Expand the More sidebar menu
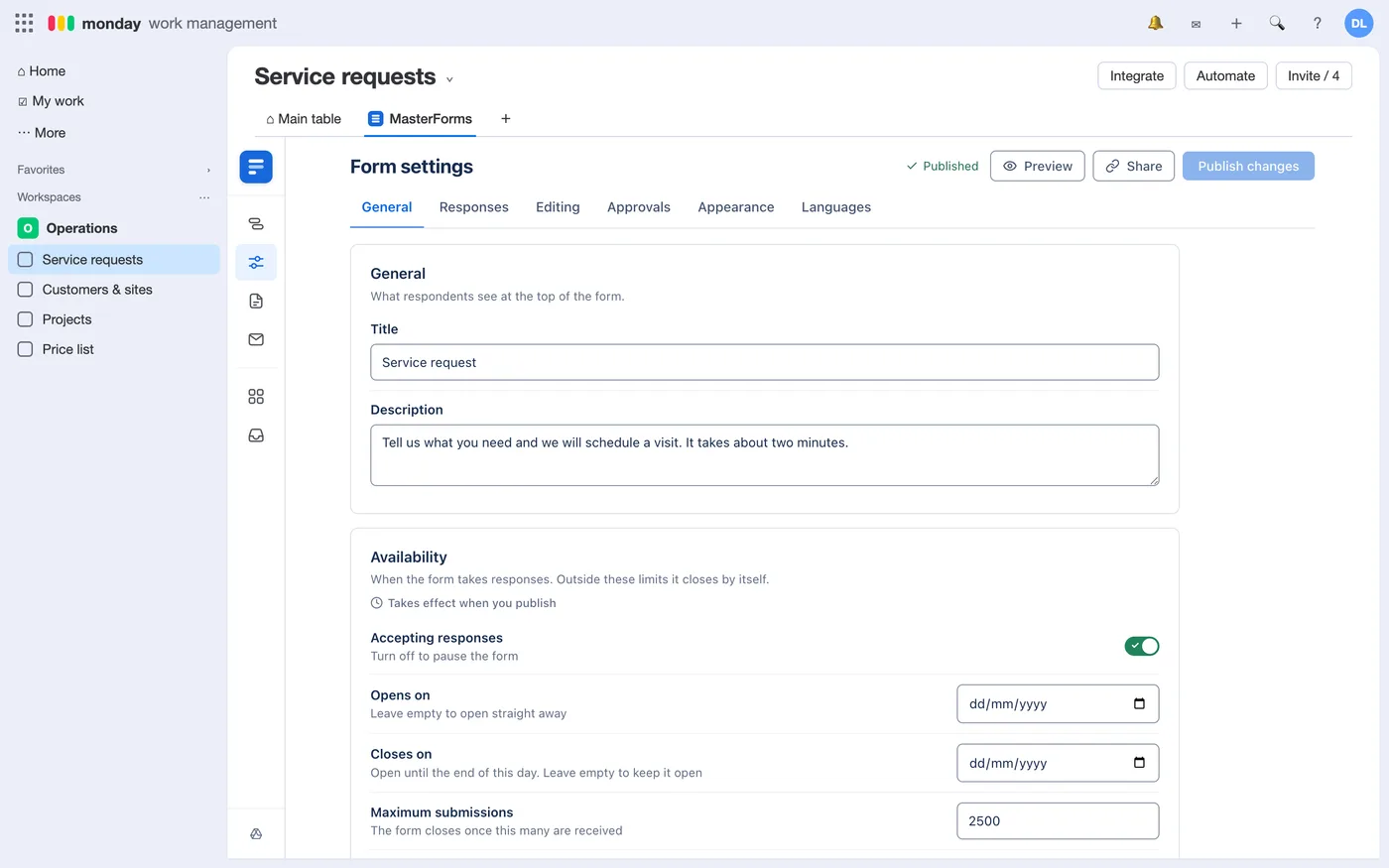Viewport: 1389px width, 868px height. pos(42,133)
